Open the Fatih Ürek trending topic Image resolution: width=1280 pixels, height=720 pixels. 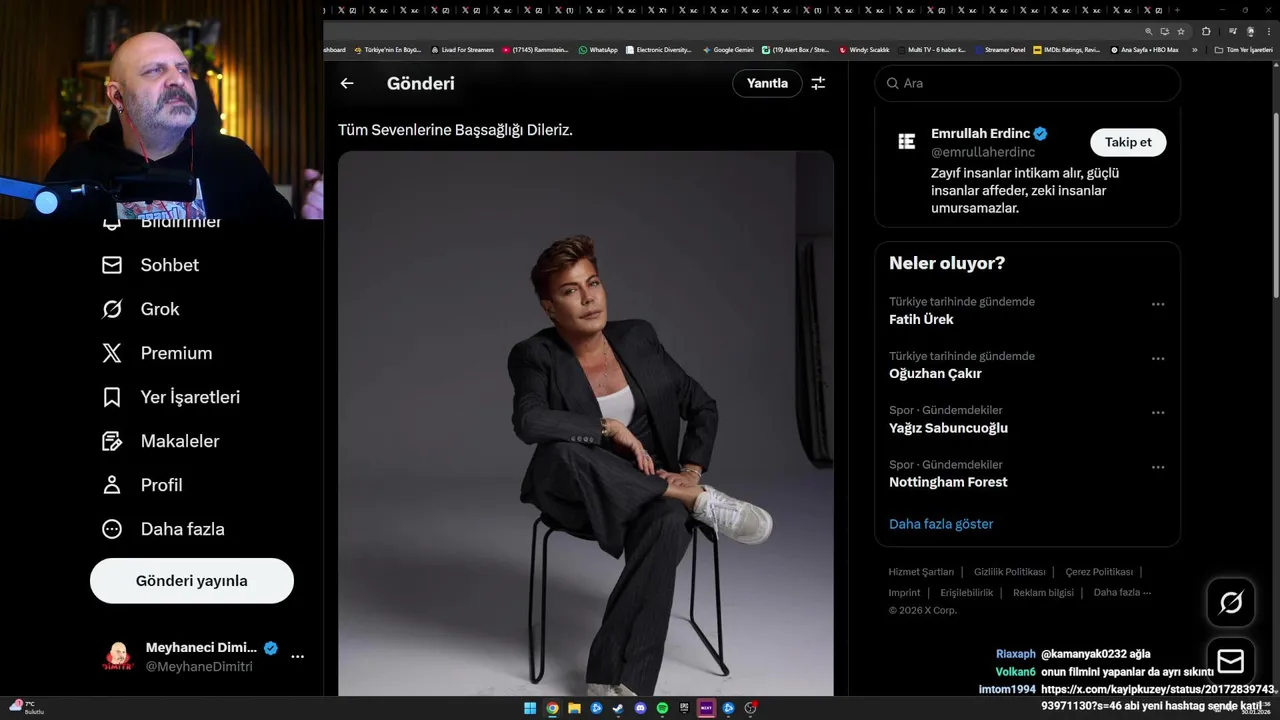click(921, 319)
